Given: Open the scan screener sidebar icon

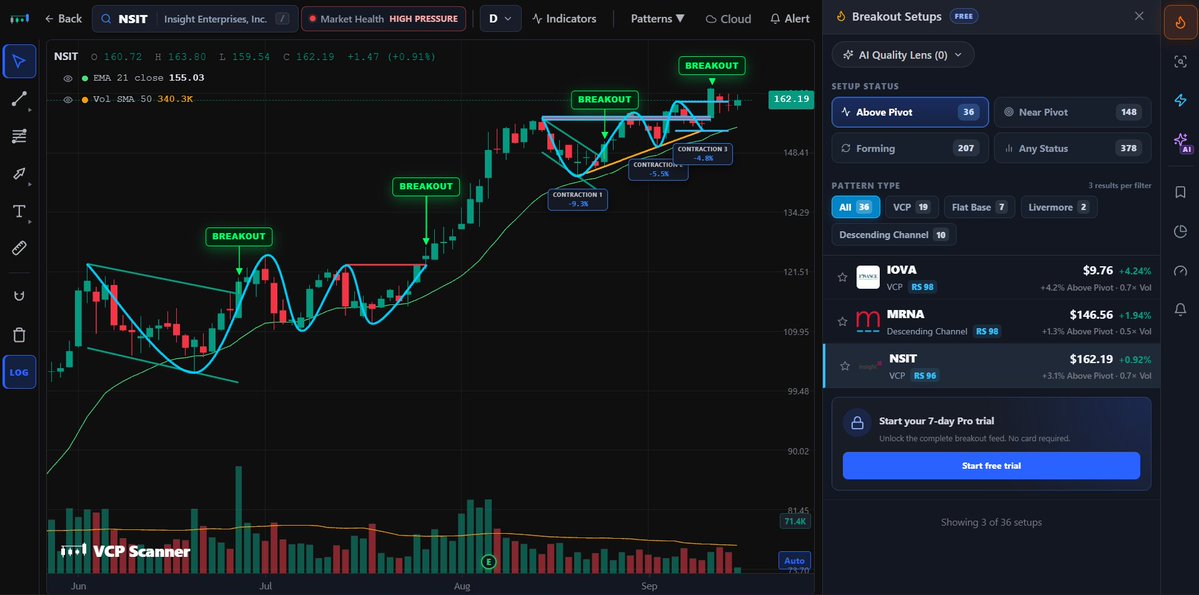Looking at the screenshot, I should (x=1180, y=62).
